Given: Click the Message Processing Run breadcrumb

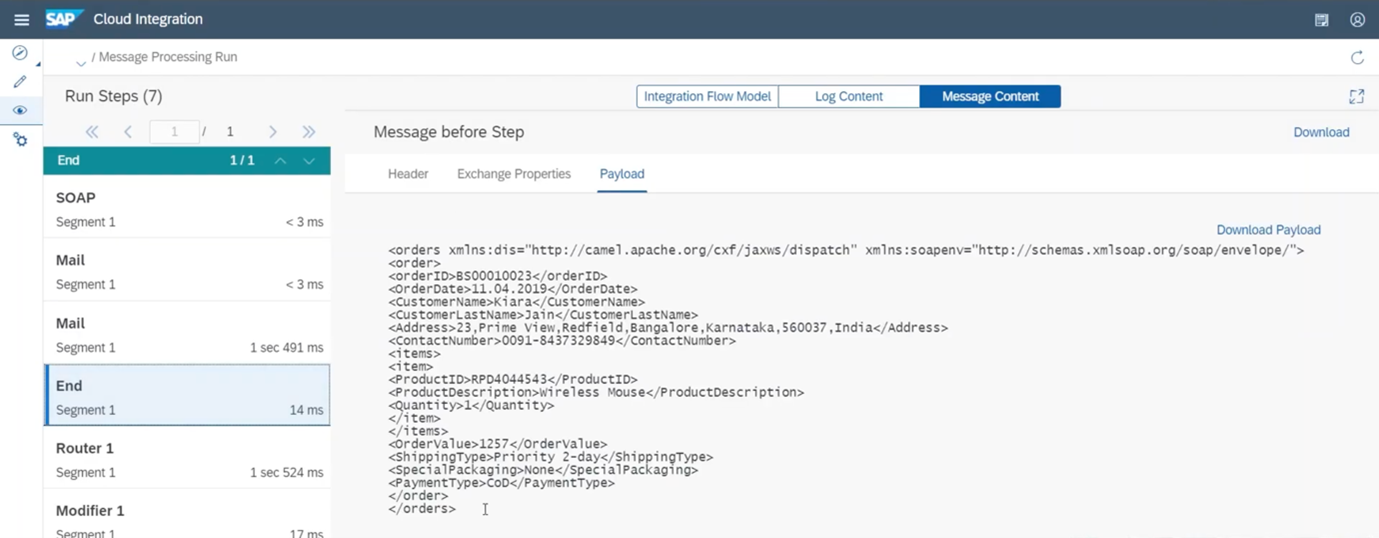Looking at the screenshot, I should pyautogui.click(x=168, y=57).
